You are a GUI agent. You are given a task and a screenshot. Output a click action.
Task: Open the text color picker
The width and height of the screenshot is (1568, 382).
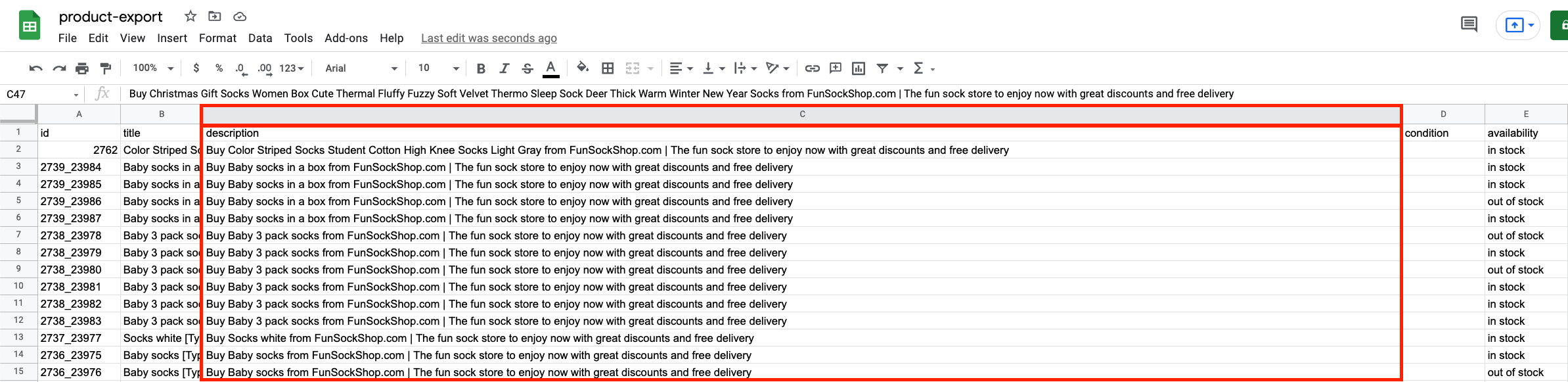point(551,68)
